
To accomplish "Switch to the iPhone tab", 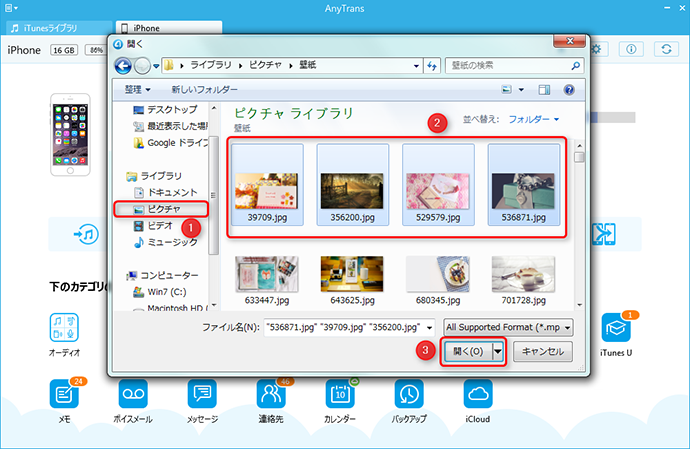I will pos(169,28).
